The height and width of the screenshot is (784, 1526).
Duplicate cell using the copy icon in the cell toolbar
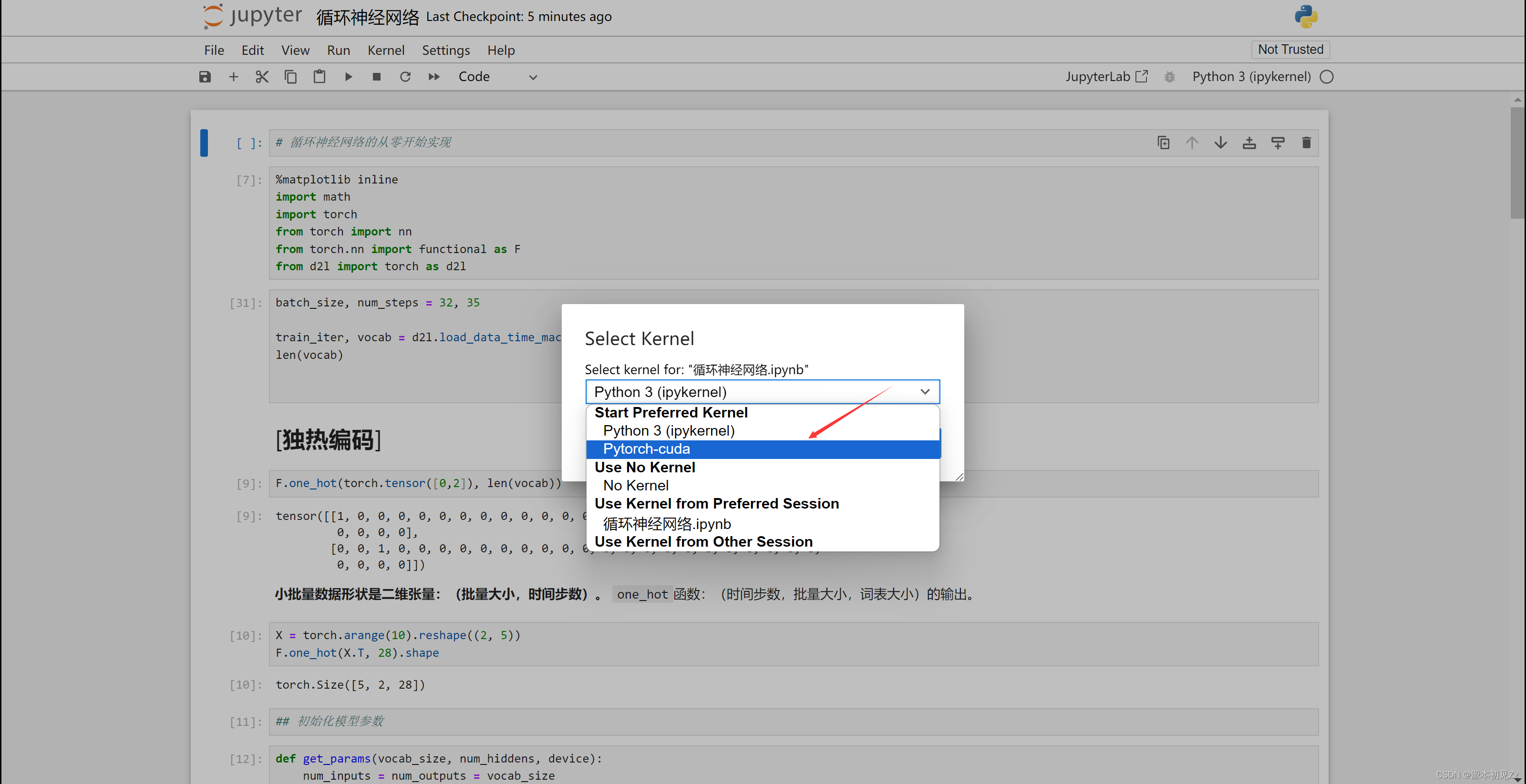pos(1163,143)
